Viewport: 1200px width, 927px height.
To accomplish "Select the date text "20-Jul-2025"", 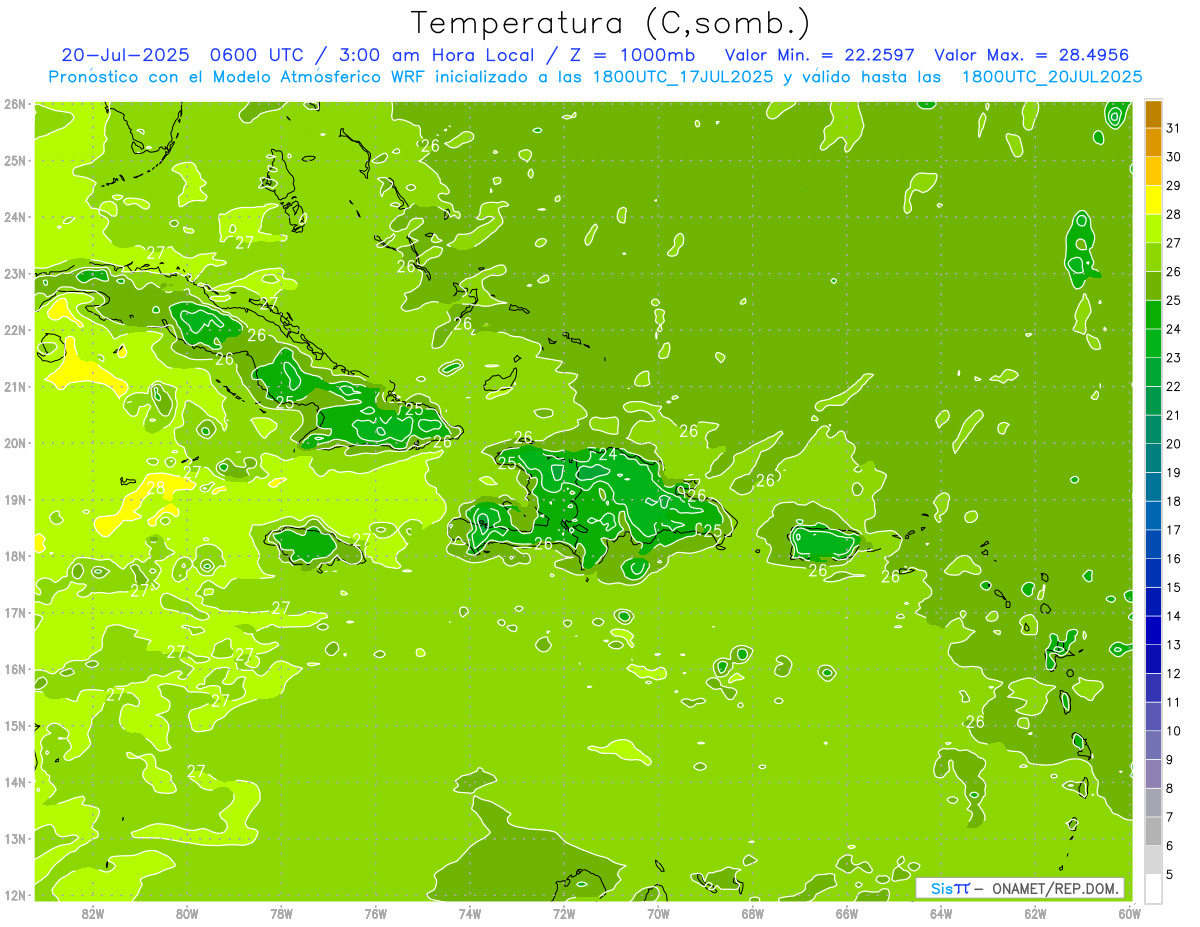I will (x=125, y=55).
